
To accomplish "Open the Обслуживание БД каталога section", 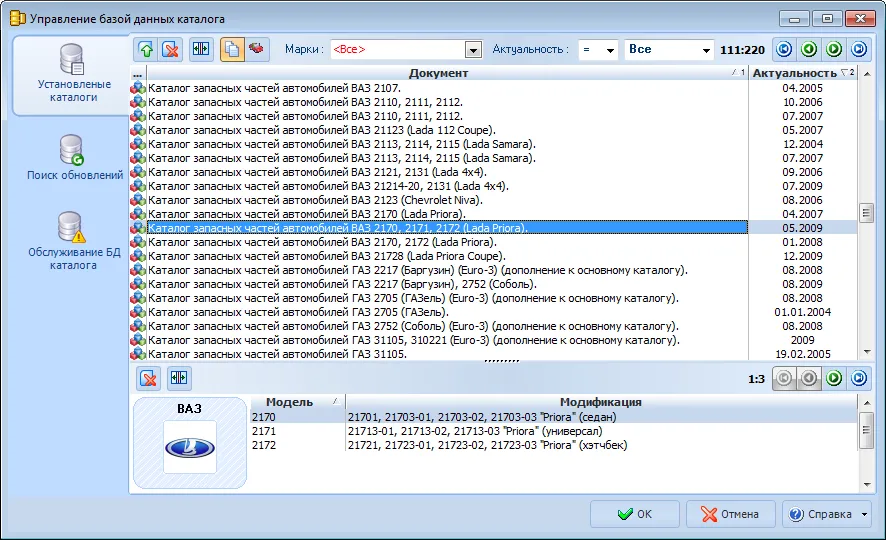I will tap(73, 242).
